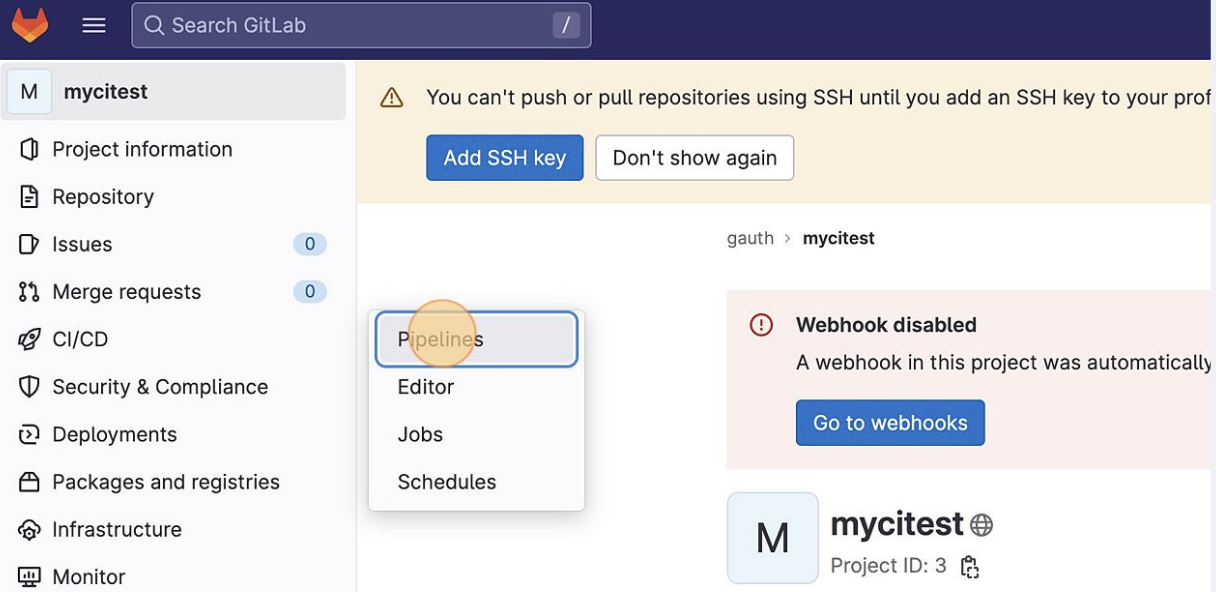Screen dimensions: 1216x592
Task: Click the Monitor screen icon
Action: [29, 577]
